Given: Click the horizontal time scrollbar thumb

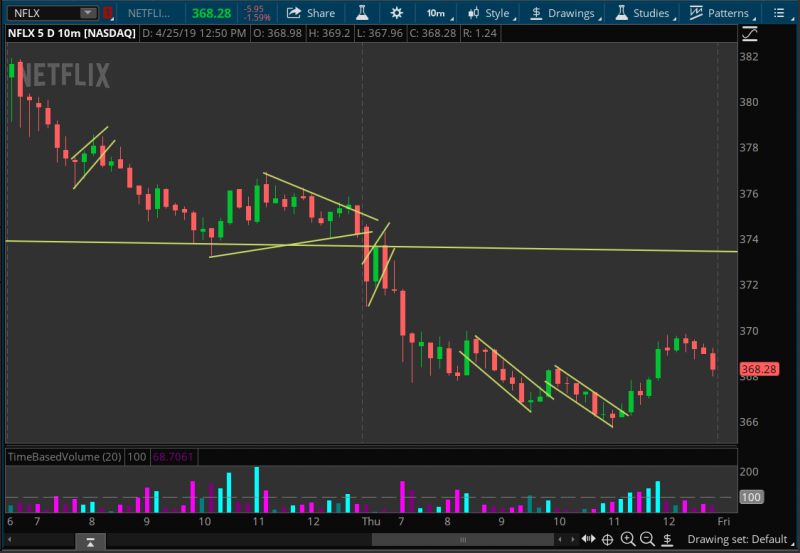Looking at the screenshot, I should point(470,540).
